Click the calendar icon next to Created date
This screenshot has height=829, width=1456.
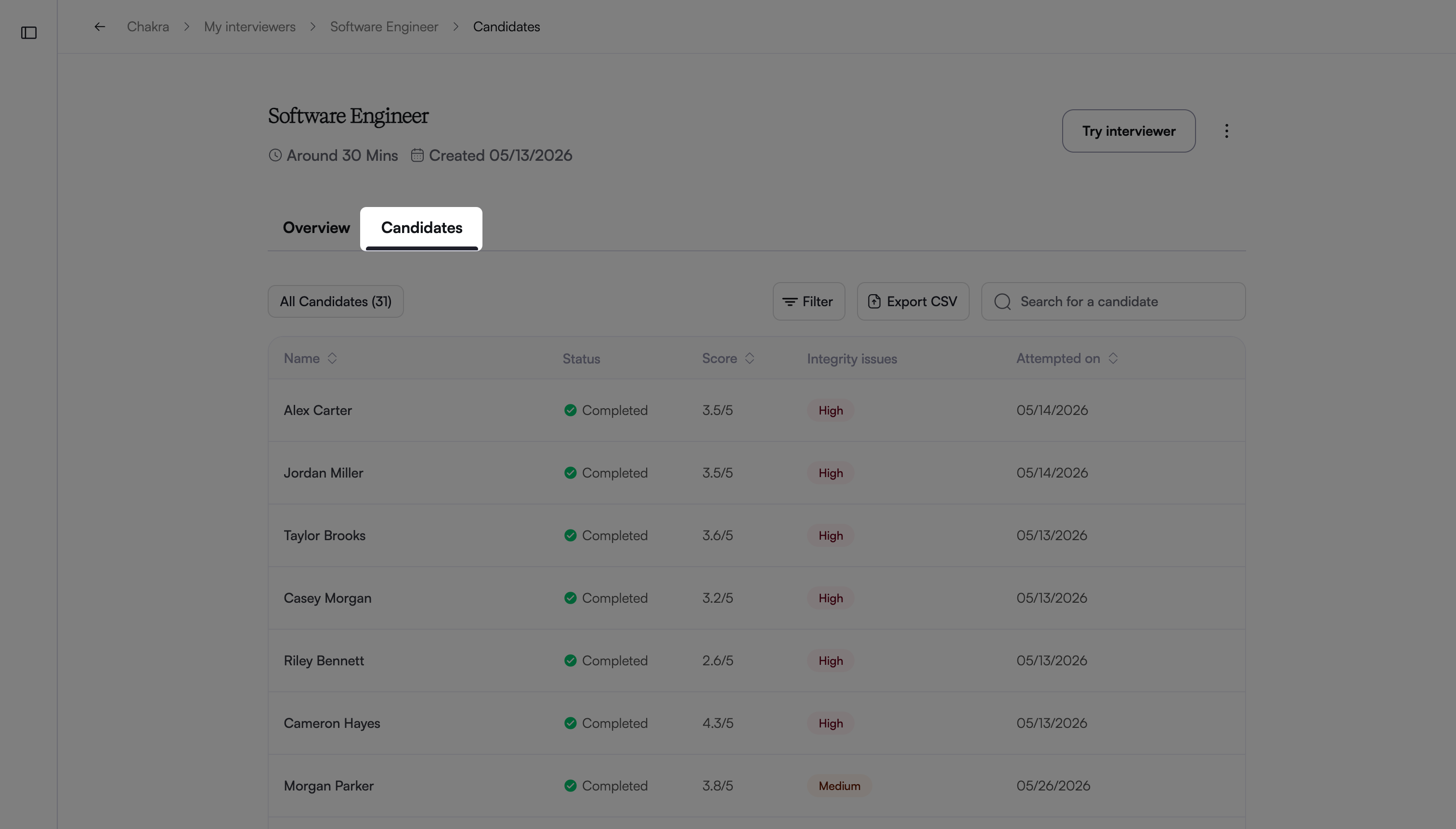pyautogui.click(x=417, y=155)
